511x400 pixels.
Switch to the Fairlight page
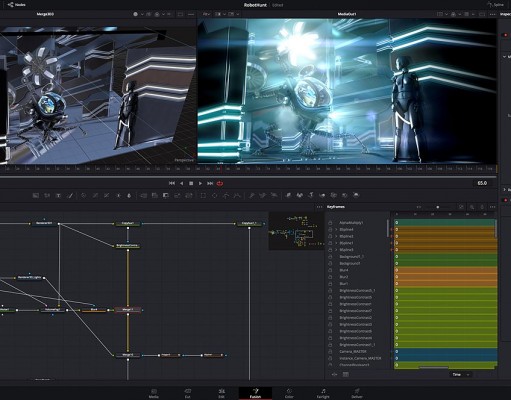pyautogui.click(x=323, y=393)
